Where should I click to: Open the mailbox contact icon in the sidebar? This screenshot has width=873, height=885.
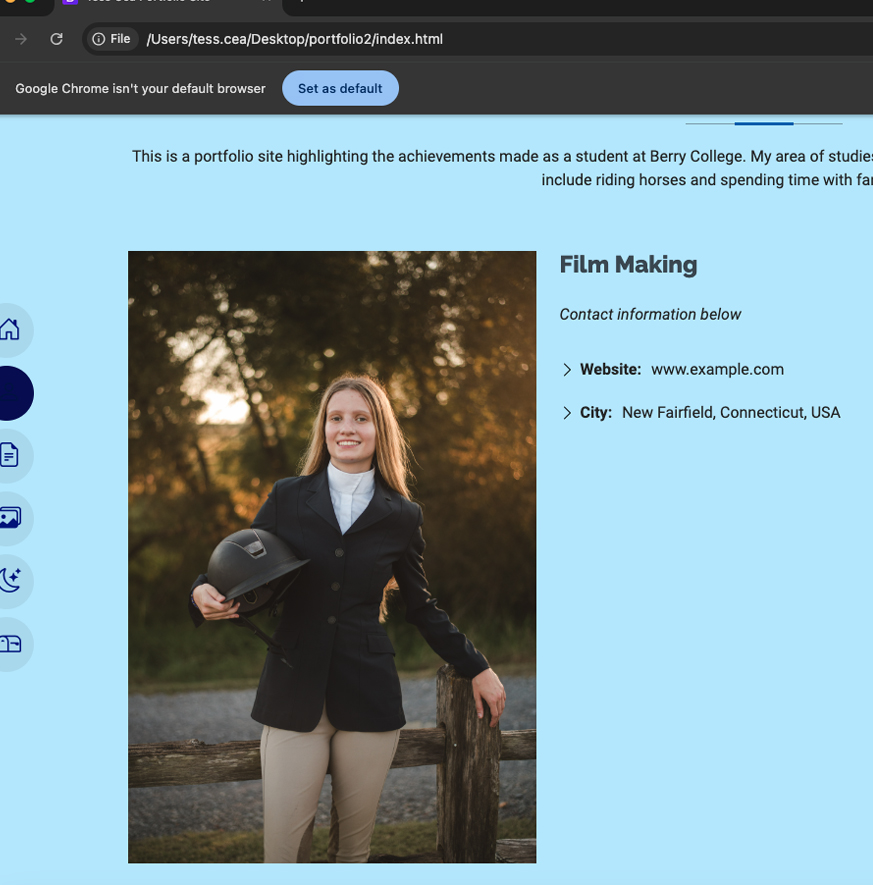(x=10, y=643)
